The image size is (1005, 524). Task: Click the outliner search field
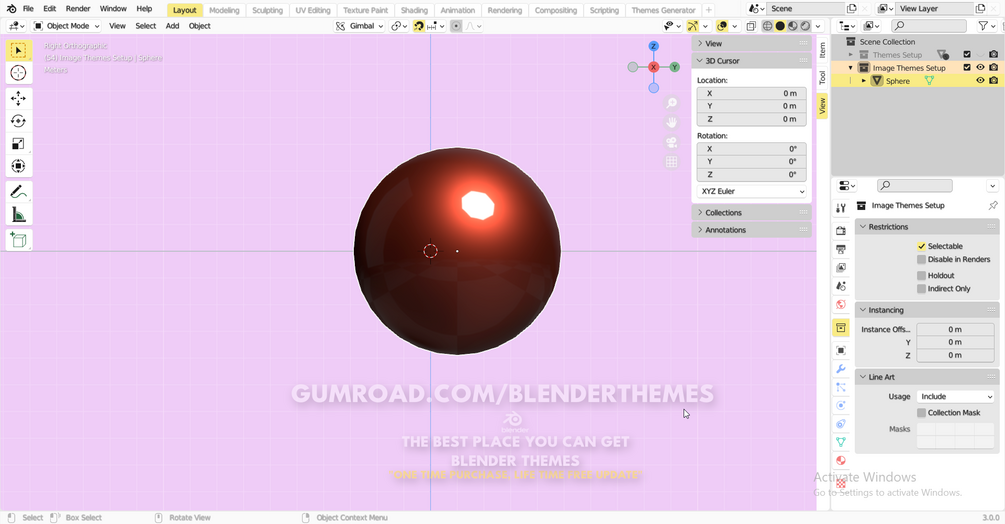[929, 26]
